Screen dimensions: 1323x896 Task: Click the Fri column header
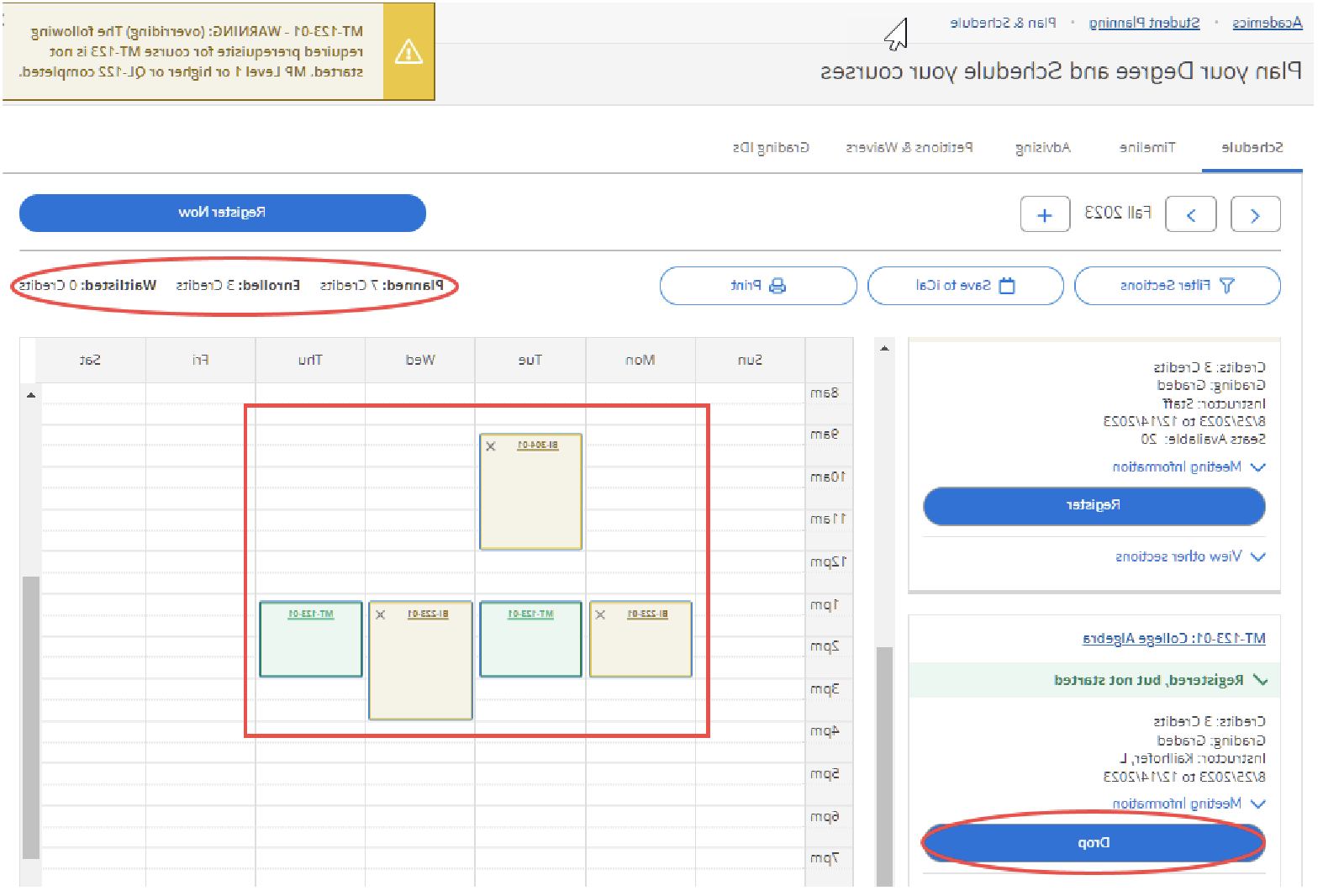pos(200,360)
